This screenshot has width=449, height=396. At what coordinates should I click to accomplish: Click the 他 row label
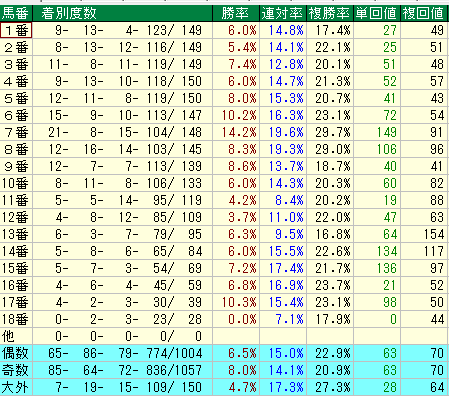point(16,336)
